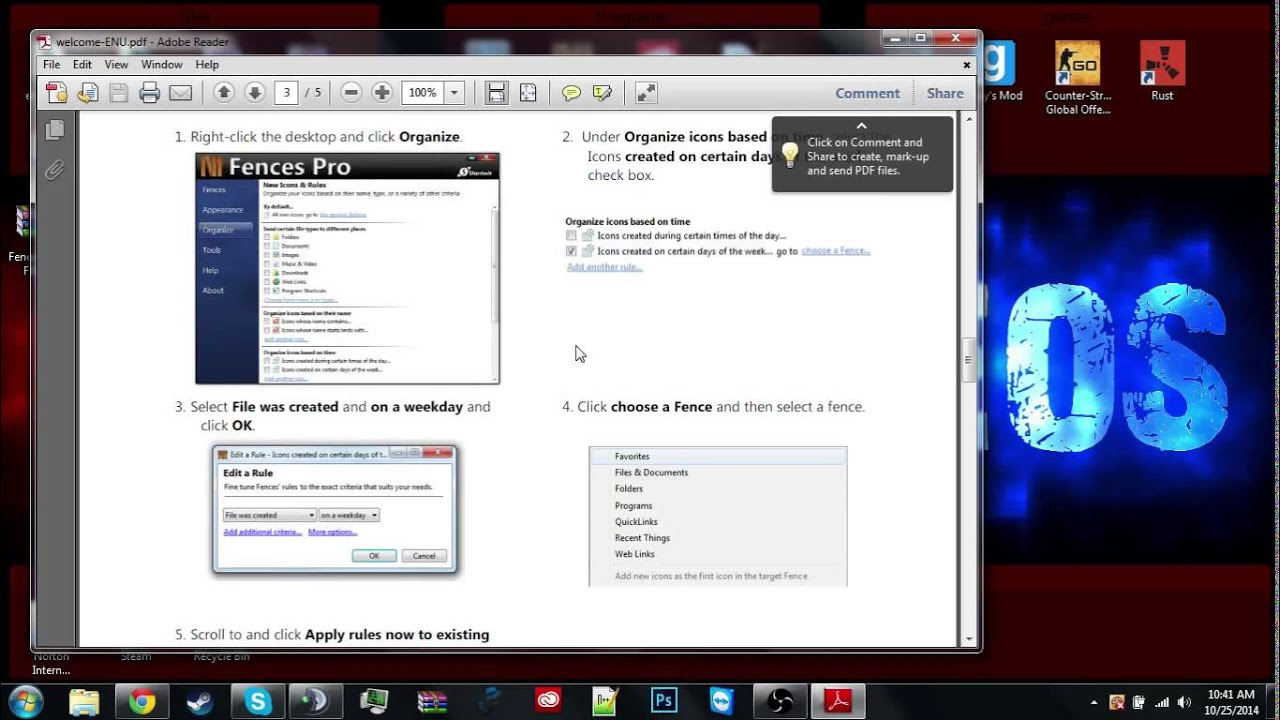Show hidden system tray icons arrow
Image resolution: width=1280 pixels, height=720 pixels.
coord(1094,702)
